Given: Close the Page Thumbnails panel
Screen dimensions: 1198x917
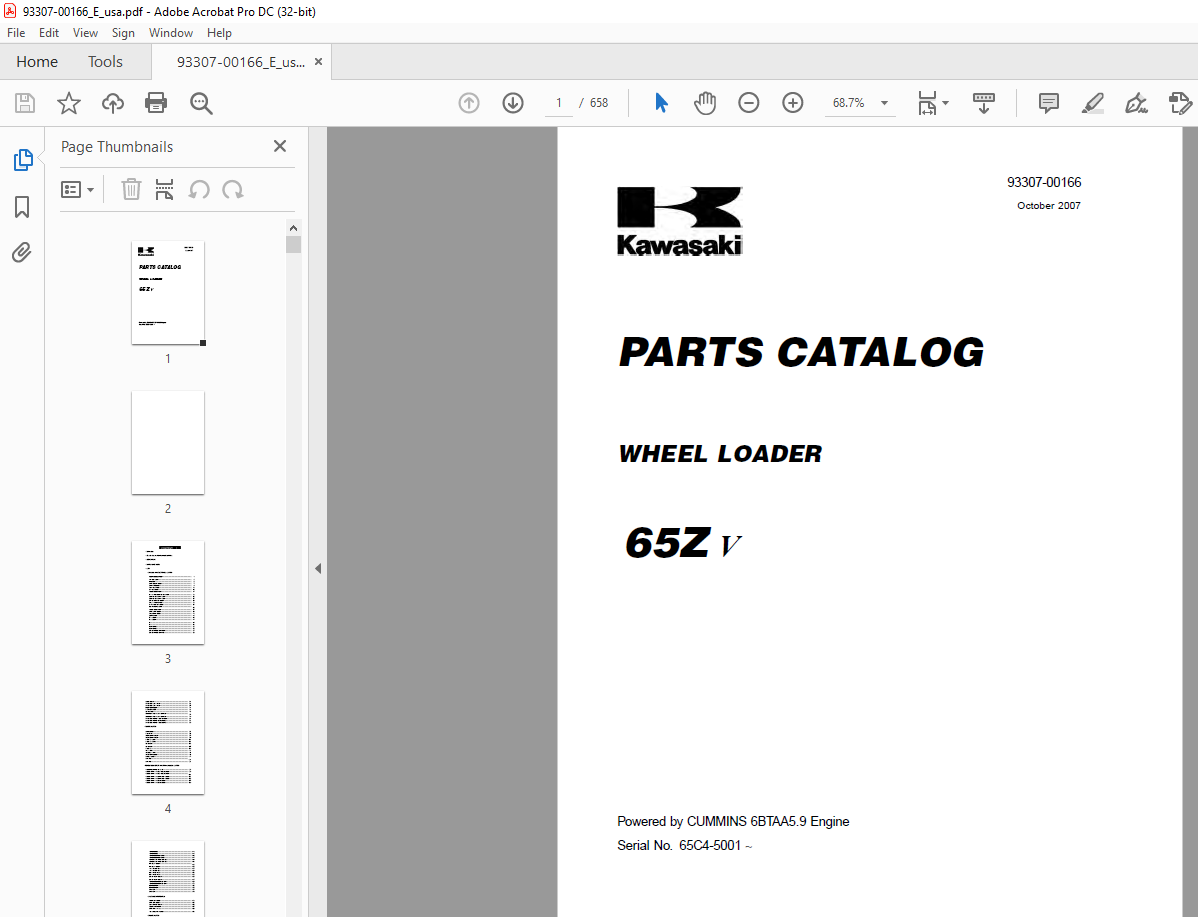Looking at the screenshot, I should coord(280,146).
